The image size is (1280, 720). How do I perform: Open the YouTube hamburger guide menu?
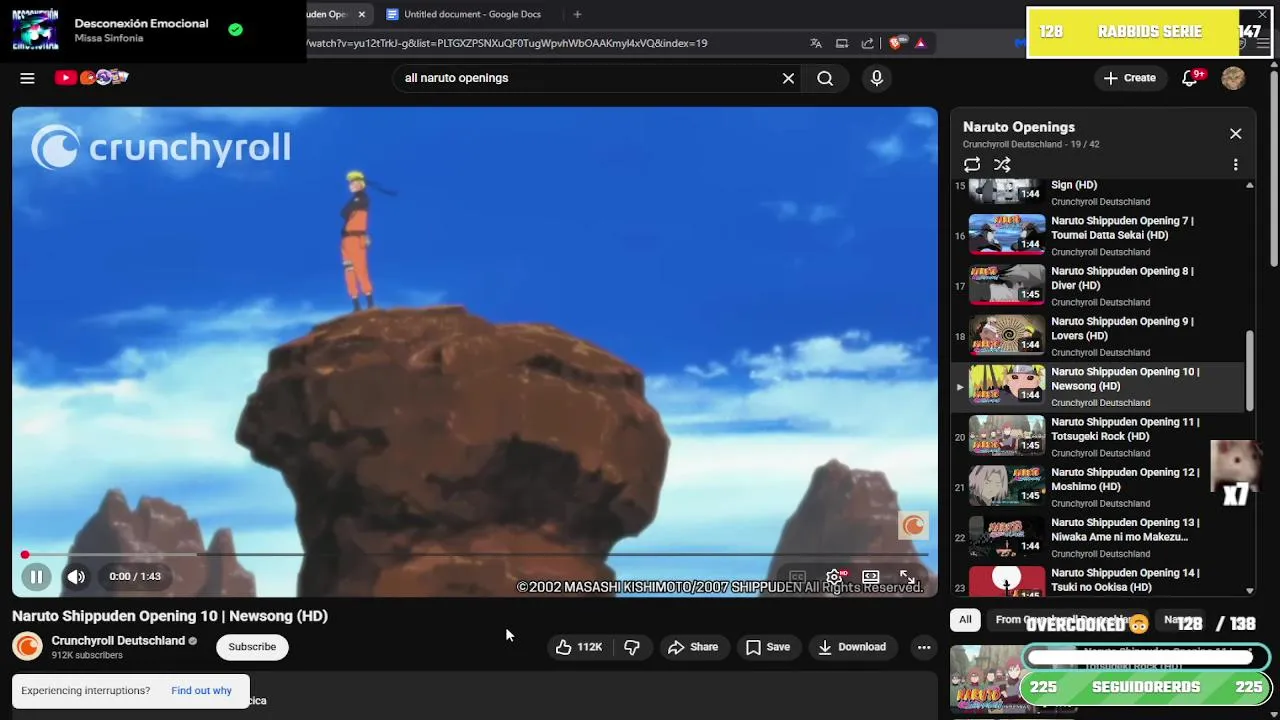pyautogui.click(x=27, y=78)
